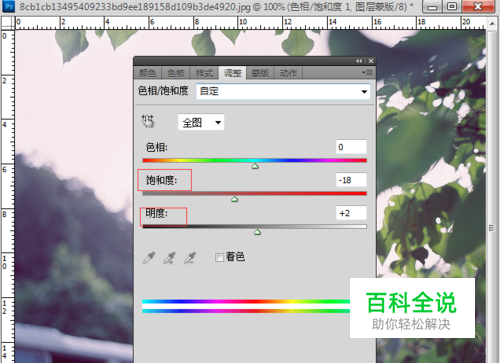The width and height of the screenshot is (500, 363).
Task: Close the adjustments panel
Action: 371,61
